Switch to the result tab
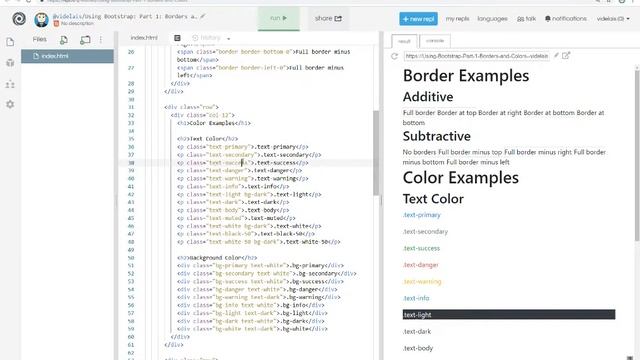Image resolution: width=640 pixels, height=360 pixels. [404, 41]
